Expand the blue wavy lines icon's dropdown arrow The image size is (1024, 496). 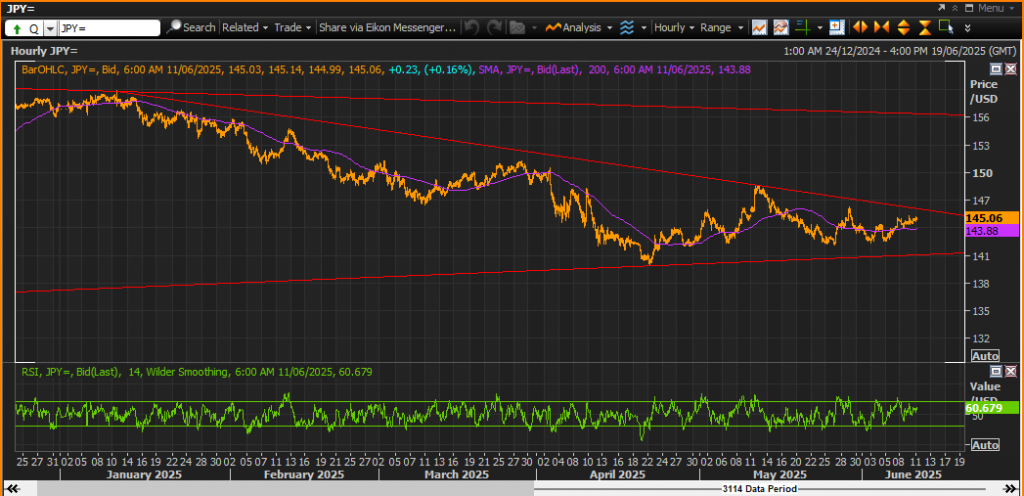pos(644,28)
